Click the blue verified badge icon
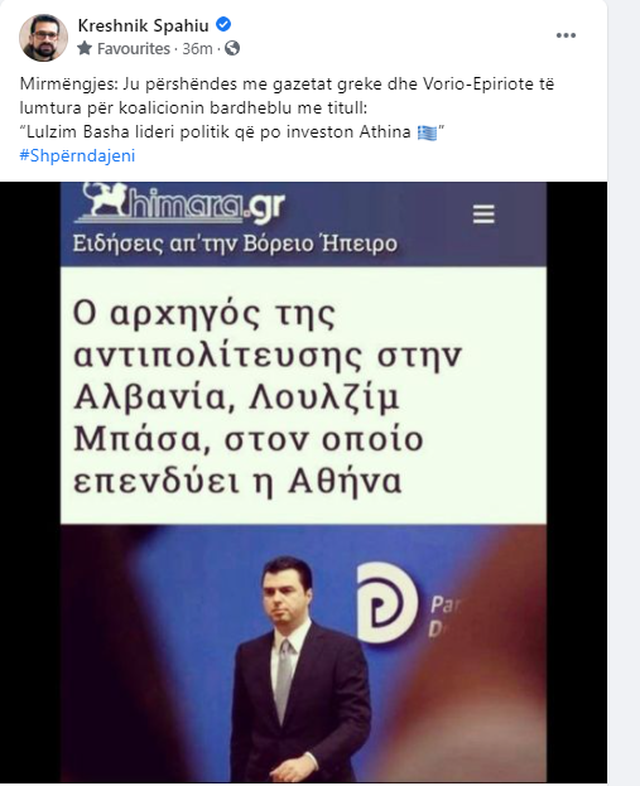 (223, 24)
